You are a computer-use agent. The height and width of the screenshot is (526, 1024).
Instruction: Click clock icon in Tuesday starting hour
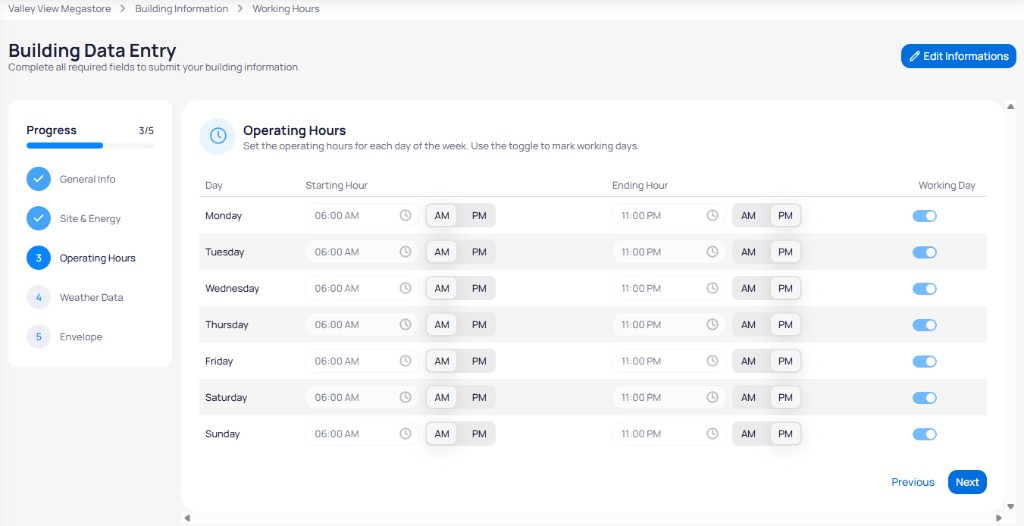(406, 252)
